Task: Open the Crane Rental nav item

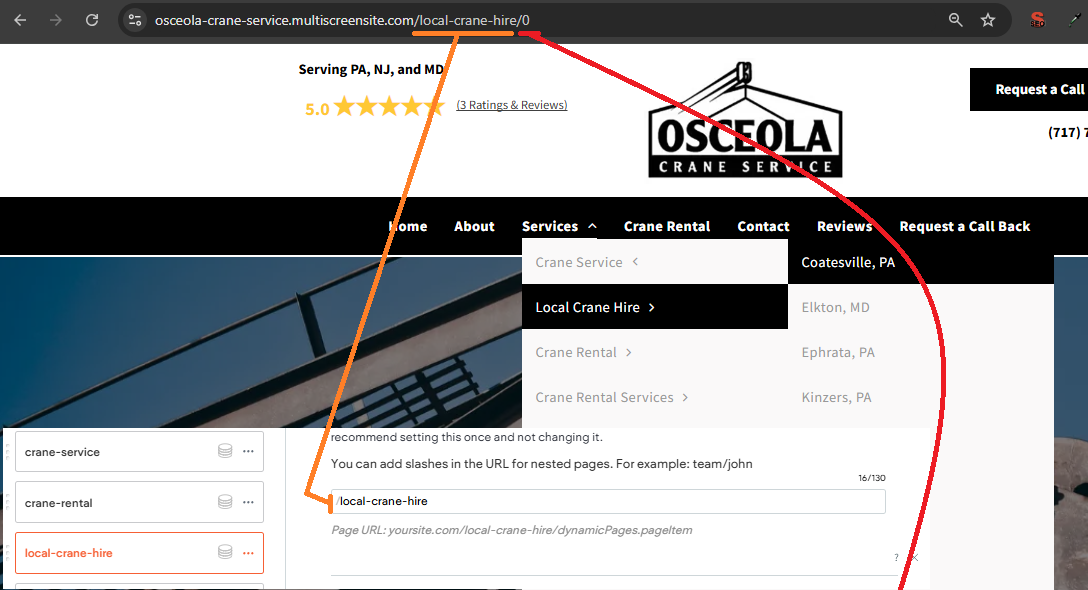Action: [x=667, y=226]
